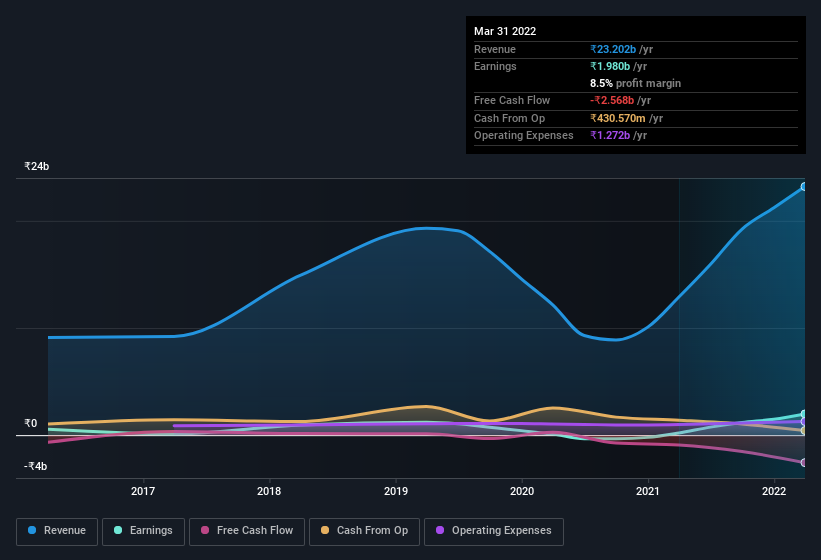Click the Earnings endpoint marker at 2022
The width and height of the screenshot is (821, 560).
(x=804, y=414)
